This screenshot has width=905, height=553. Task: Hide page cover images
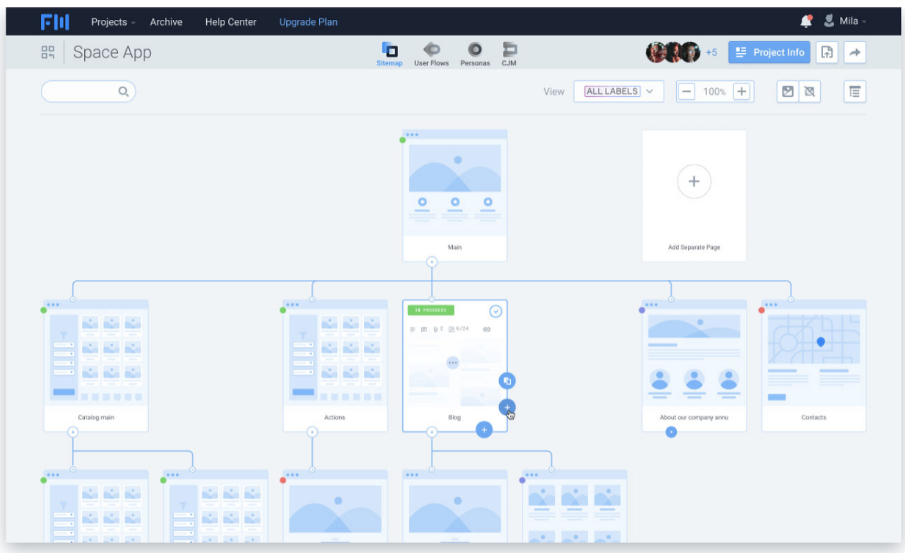[x=810, y=91]
